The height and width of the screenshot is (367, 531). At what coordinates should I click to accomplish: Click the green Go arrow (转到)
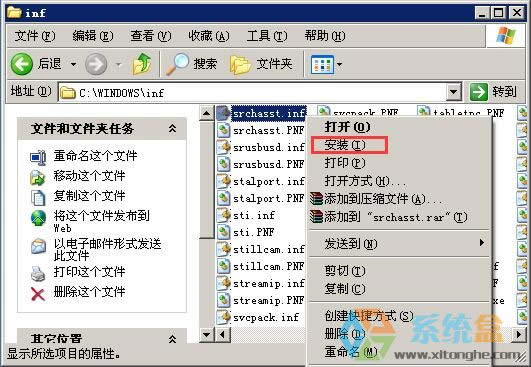[x=479, y=92]
